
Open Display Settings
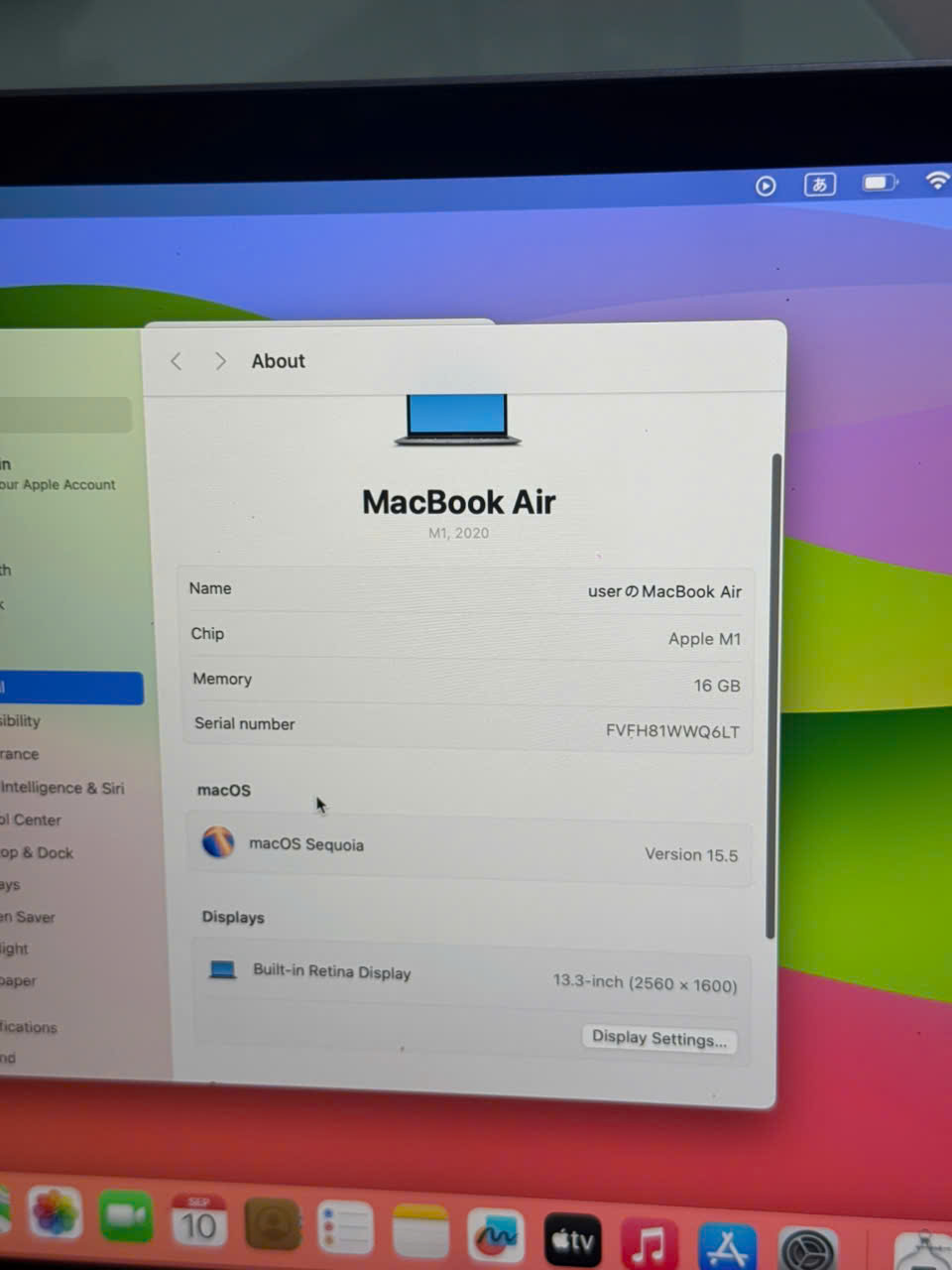click(658, 1038)
